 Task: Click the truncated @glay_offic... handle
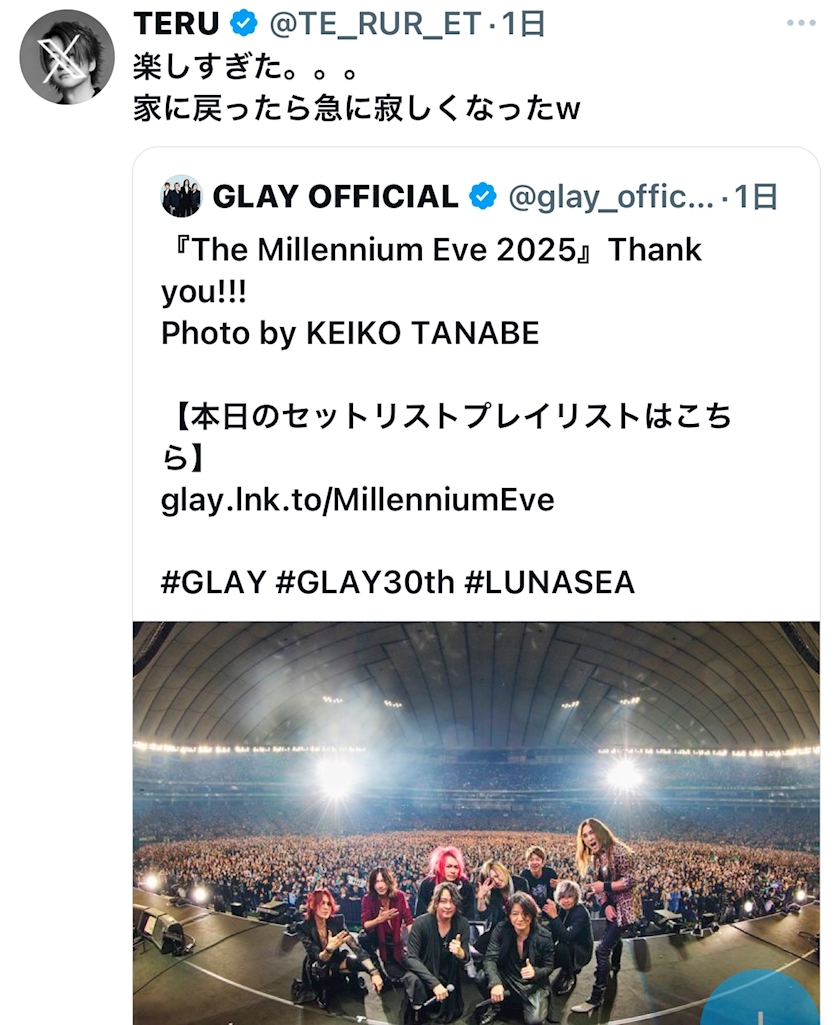pos(610,197)
